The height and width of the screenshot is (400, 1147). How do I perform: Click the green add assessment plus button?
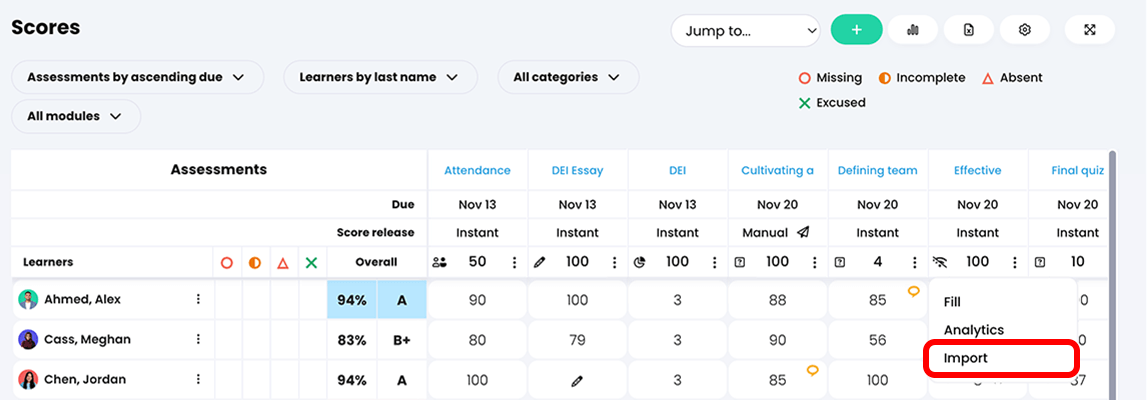point(856,30)
